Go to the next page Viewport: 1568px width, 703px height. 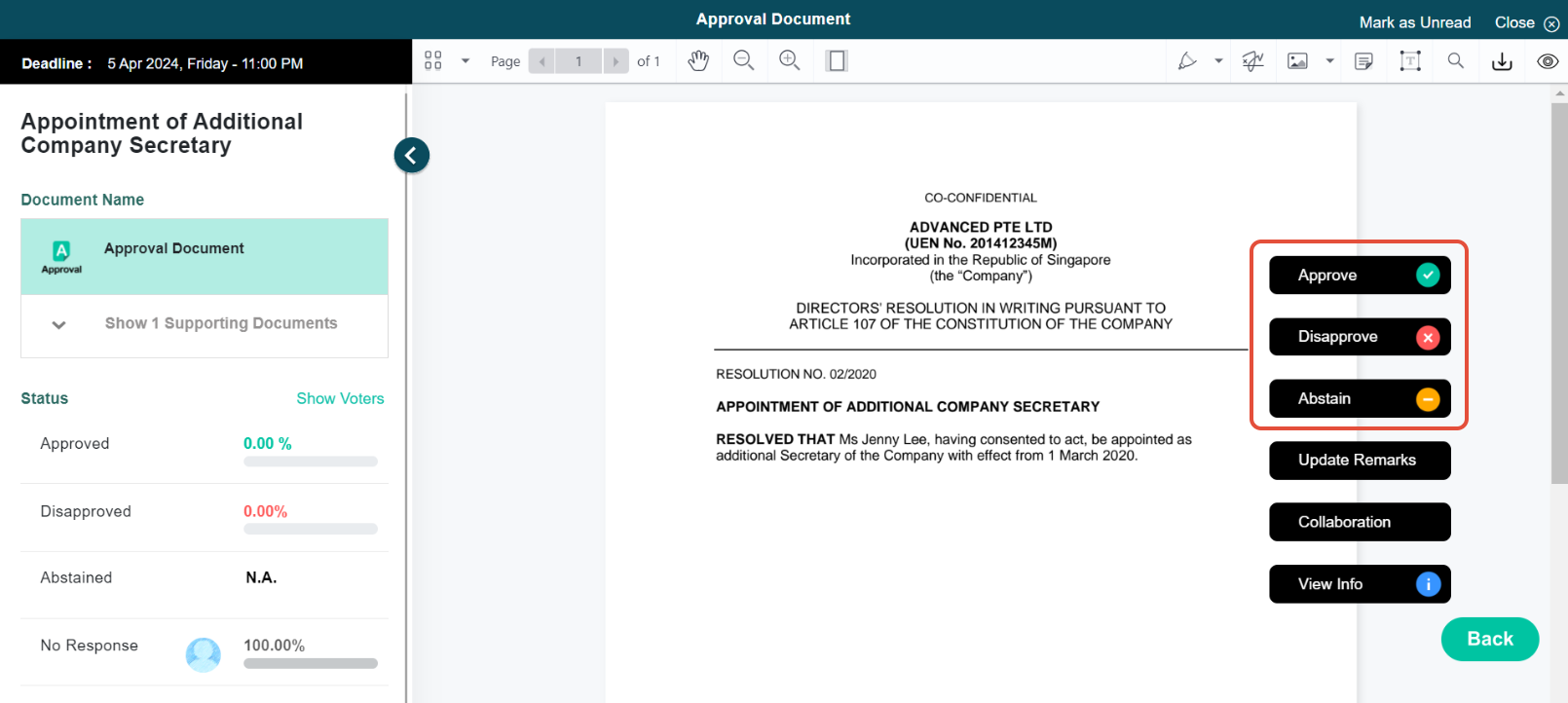click(x=616, y=61)
